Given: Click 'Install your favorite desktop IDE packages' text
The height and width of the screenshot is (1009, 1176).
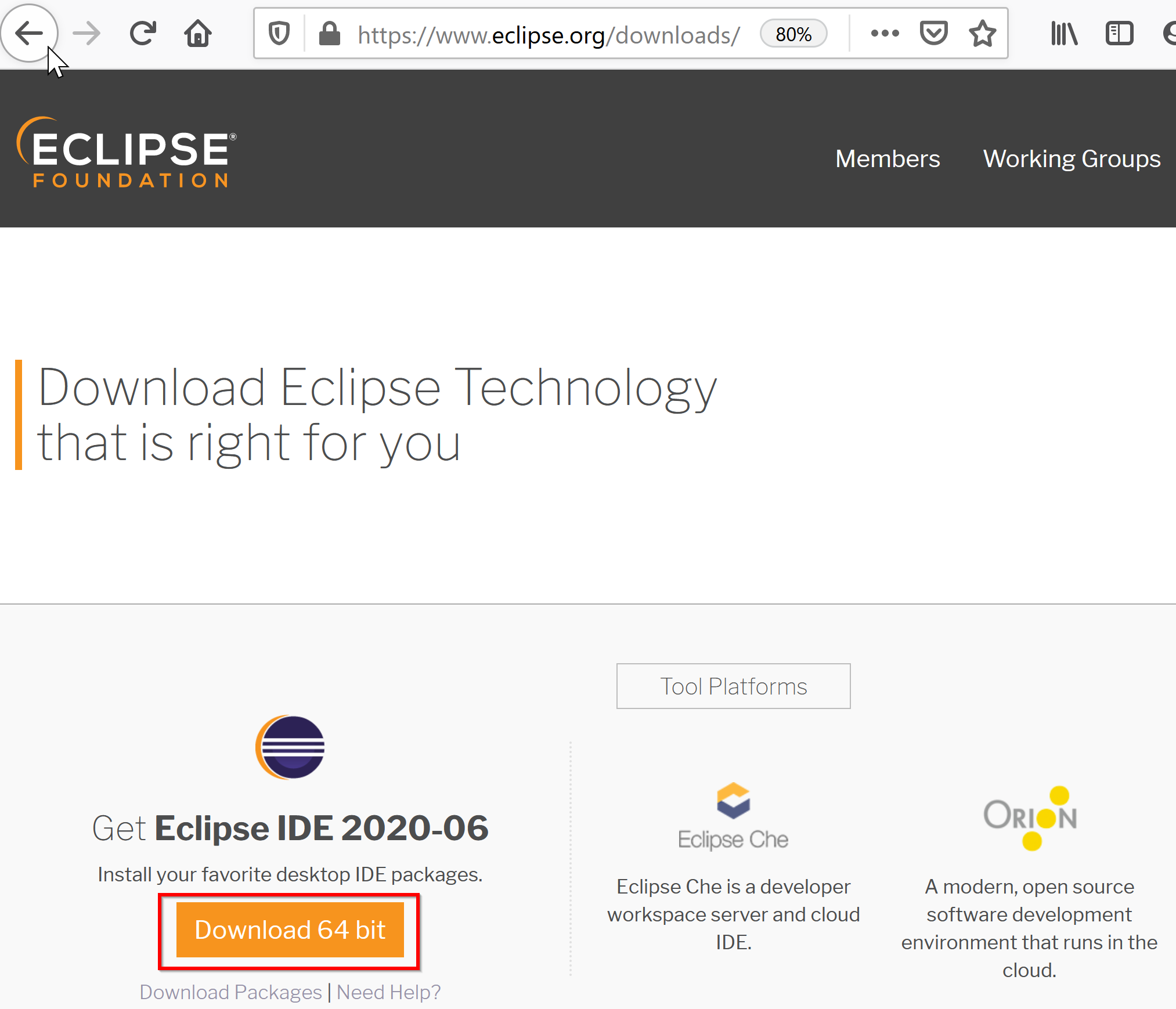Looking at the screenshot, I should click(x=290, y=874).
